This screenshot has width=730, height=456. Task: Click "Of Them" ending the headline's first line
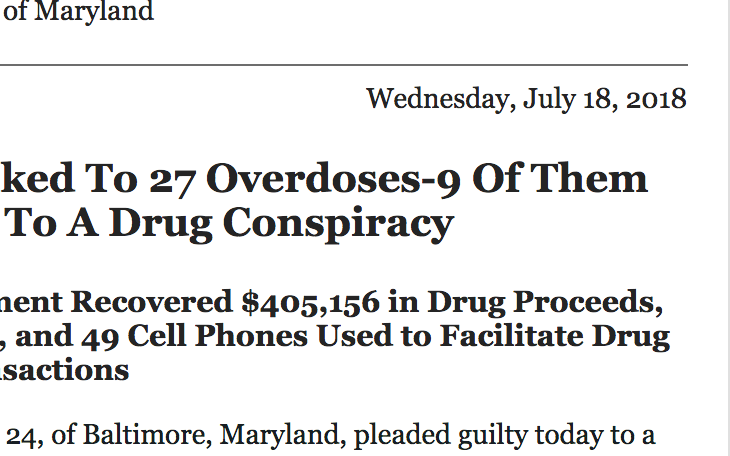[x=560, y=177]
